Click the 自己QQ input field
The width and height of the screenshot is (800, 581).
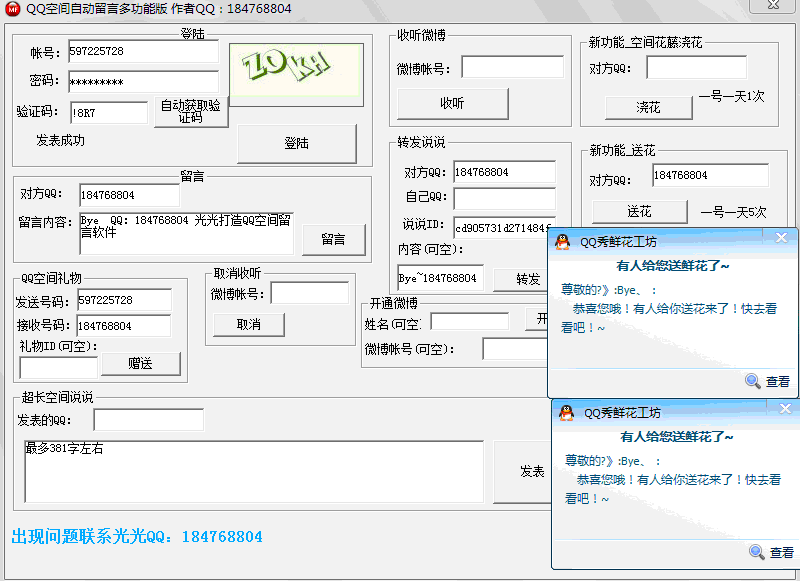pyautogui.click(x=504, y=198)
